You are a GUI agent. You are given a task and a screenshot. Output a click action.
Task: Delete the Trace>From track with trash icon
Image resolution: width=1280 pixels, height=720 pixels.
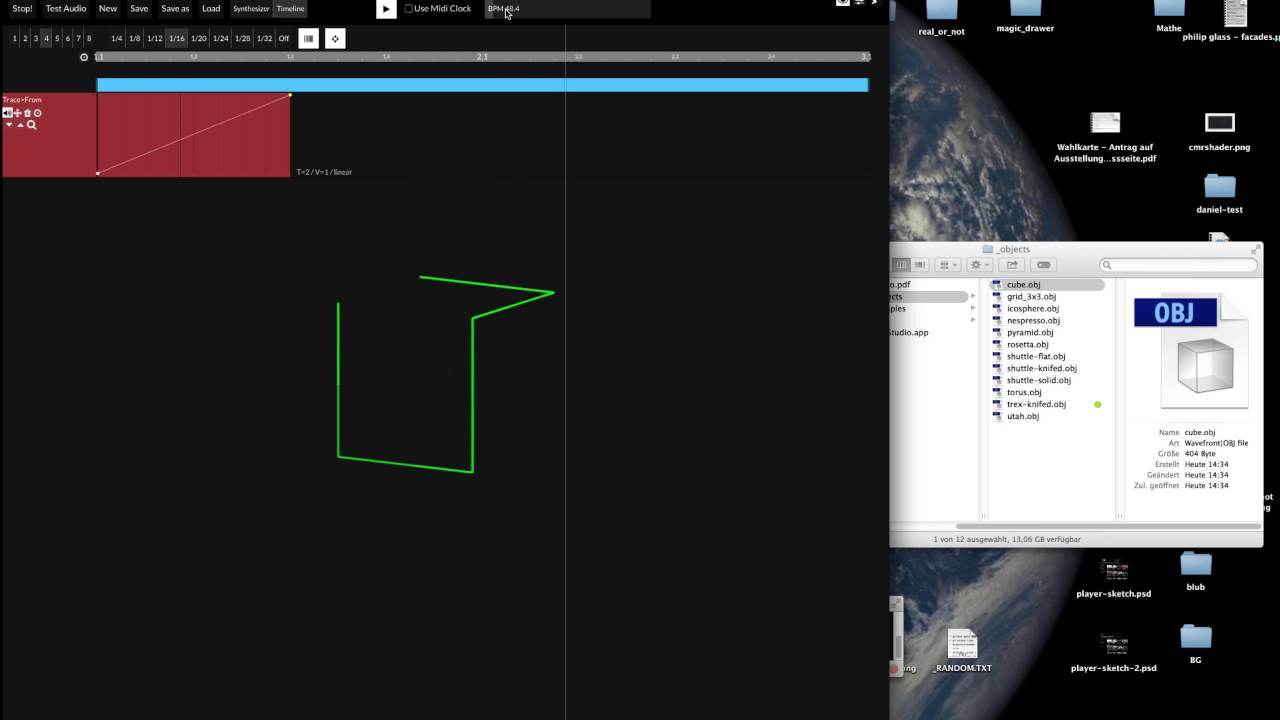[27, 113]
